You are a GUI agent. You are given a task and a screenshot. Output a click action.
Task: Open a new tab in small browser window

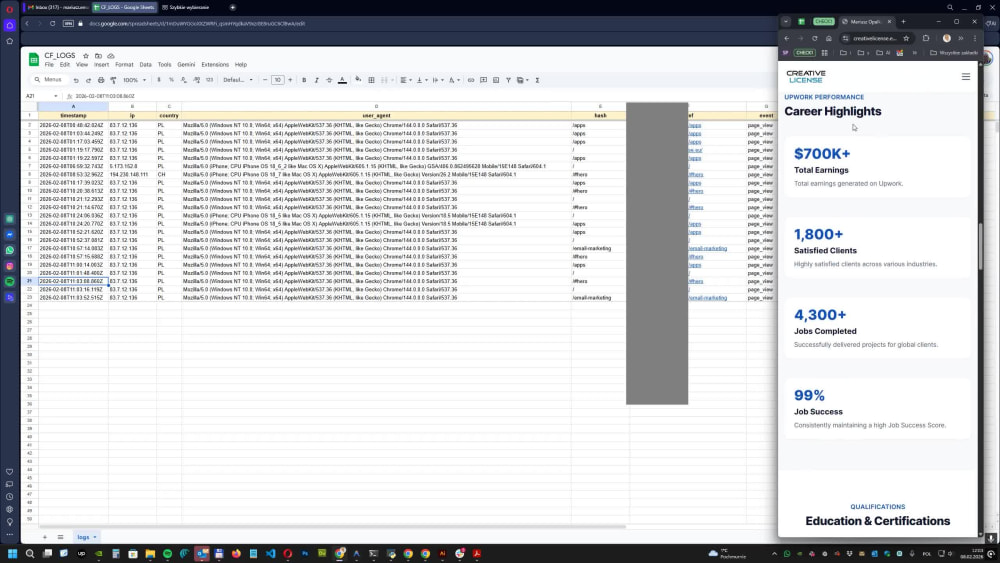point(903,22)
